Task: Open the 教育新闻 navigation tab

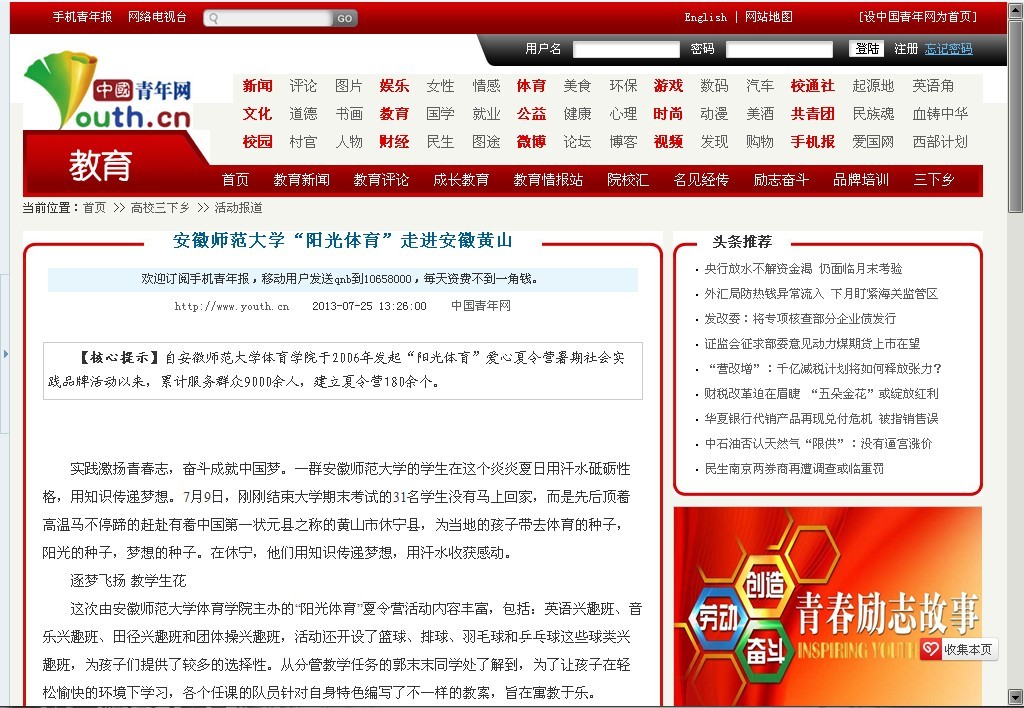Action: tap(301, 180)
